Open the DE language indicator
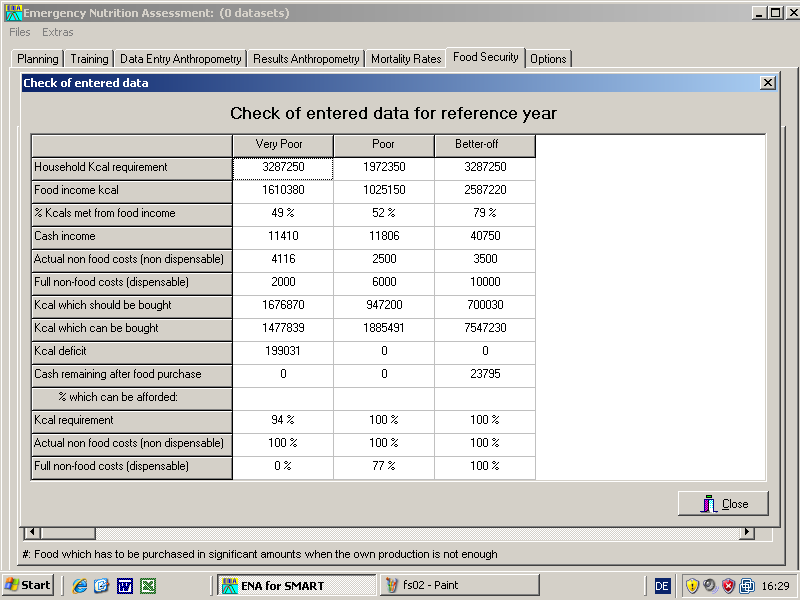Image resolution: width=800 pixels, height=600 pixels. (x=662, y=586)
